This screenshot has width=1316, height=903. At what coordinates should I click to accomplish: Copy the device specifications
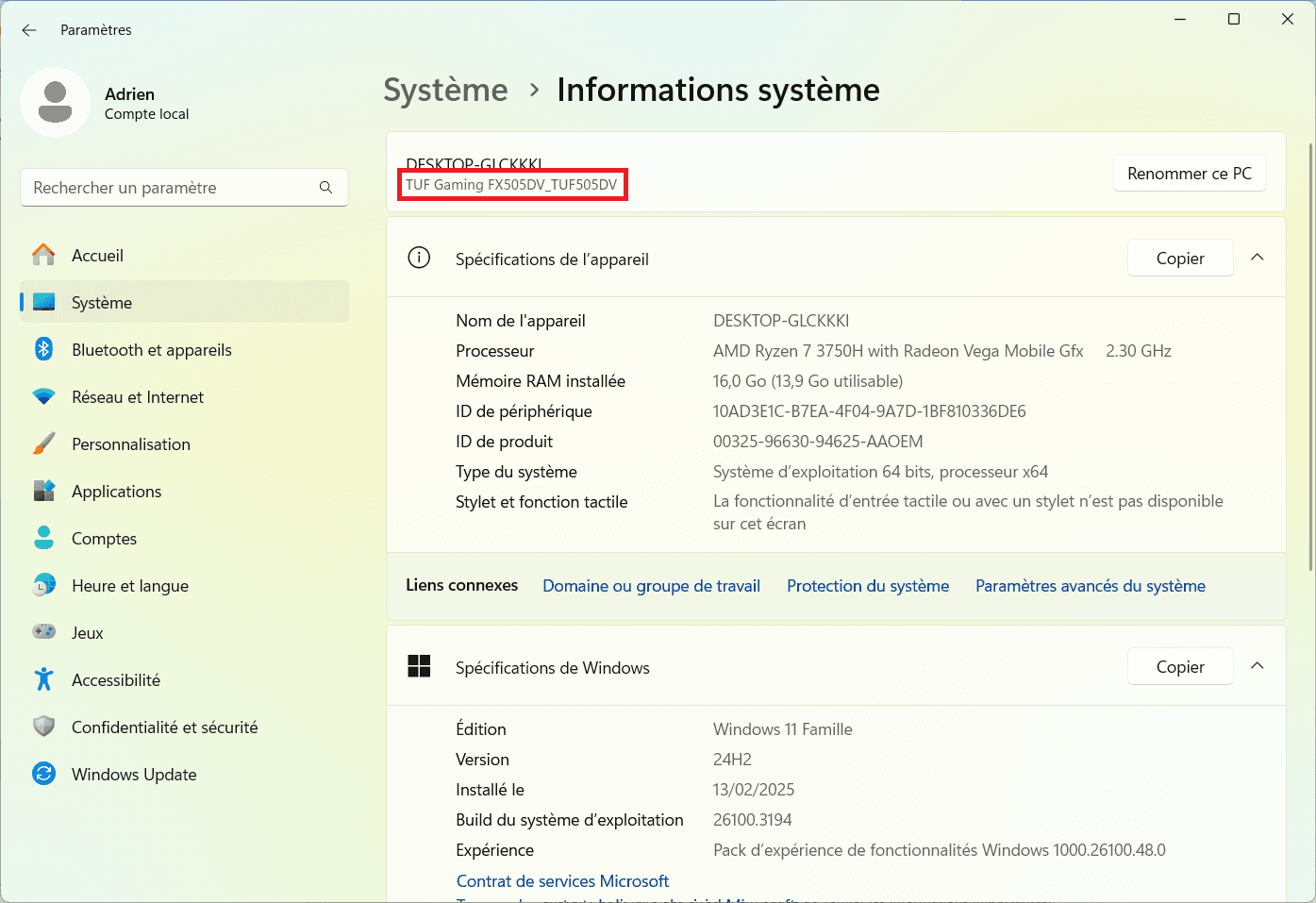1180,259
